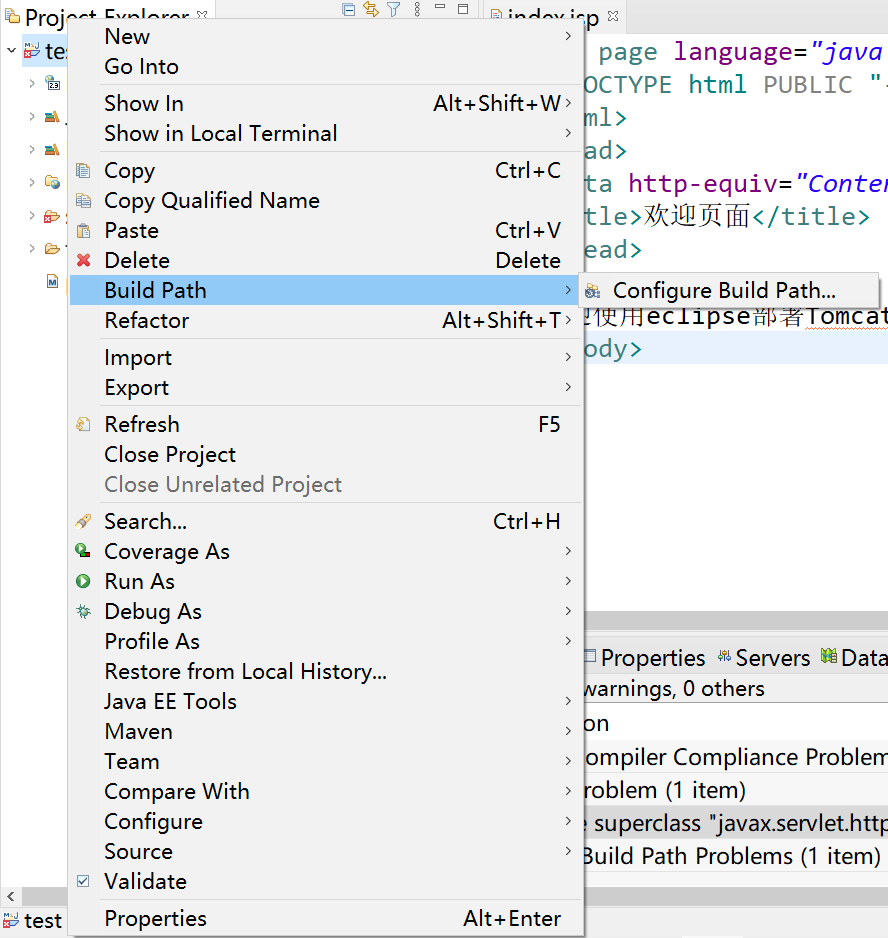This screenshot has height=938, width=888.
Task: Click Collapse All icon in Project Explorer
Action: click(348, 10)
